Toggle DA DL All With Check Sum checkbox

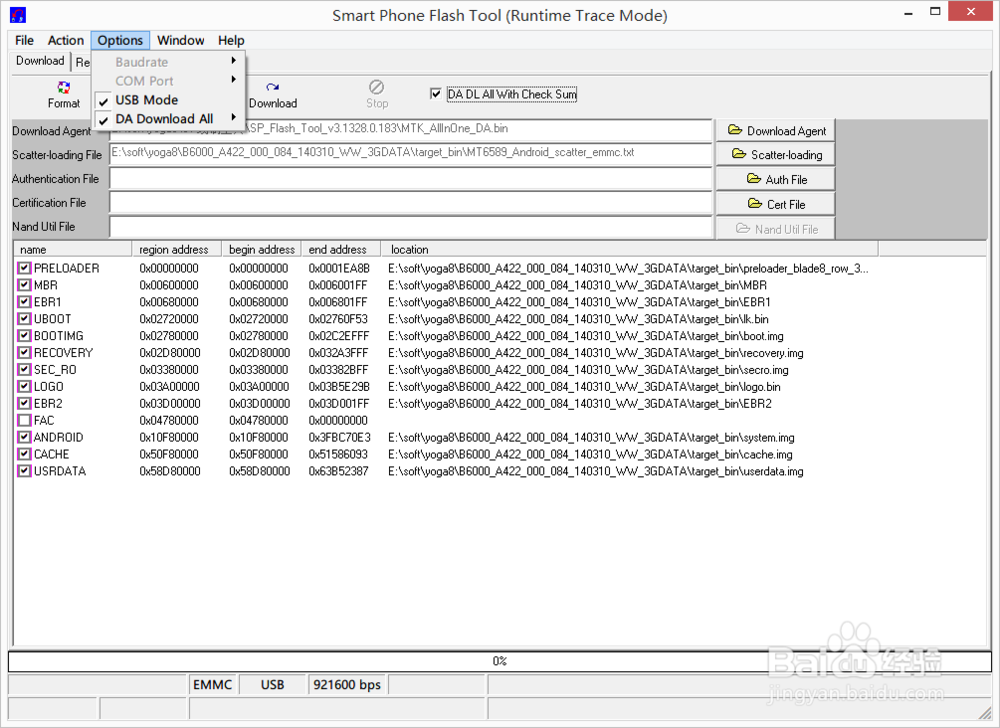[436, 94]
